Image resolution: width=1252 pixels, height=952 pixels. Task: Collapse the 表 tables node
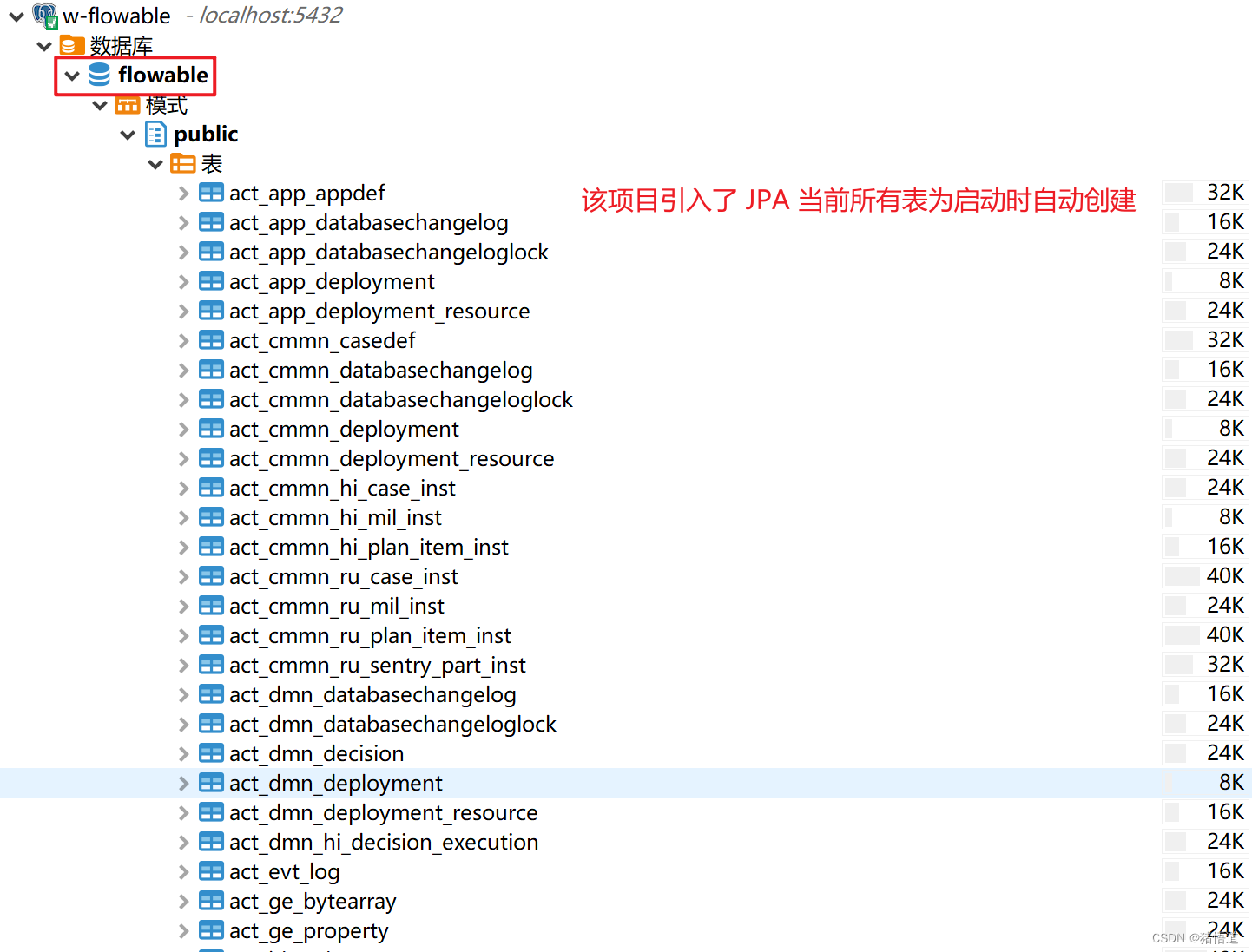click(155, 164)
